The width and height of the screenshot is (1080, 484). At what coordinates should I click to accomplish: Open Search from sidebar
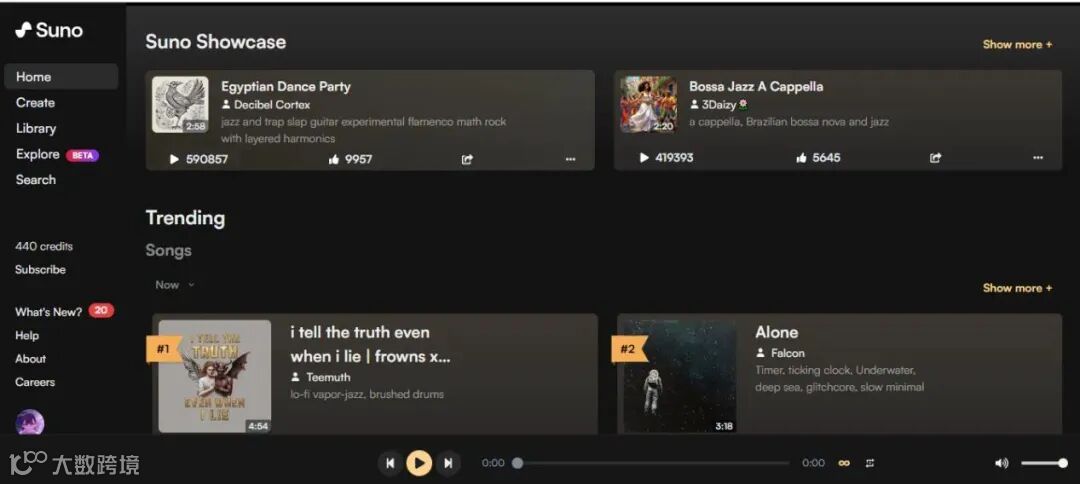36,180
